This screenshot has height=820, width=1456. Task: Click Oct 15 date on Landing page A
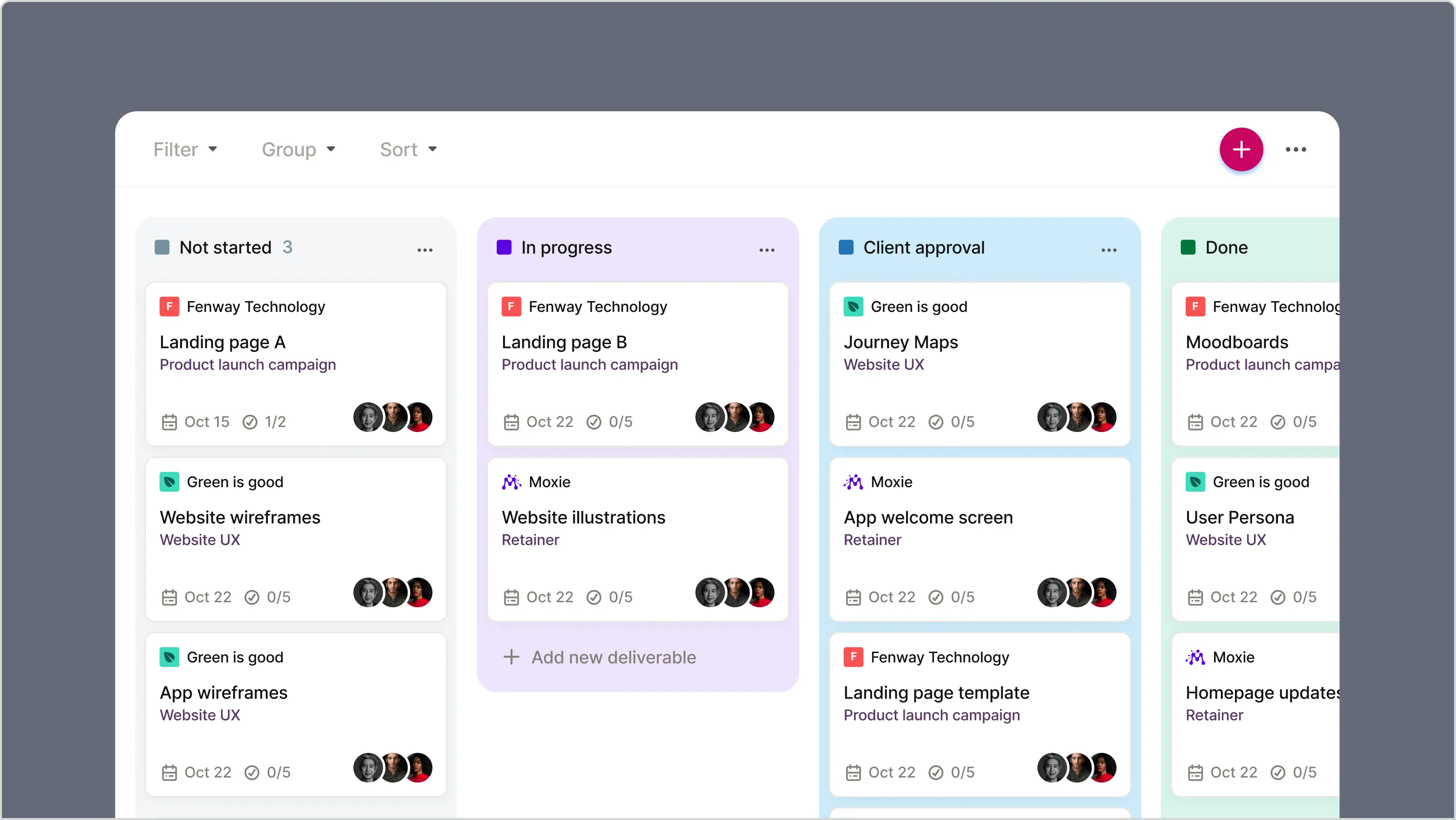click(206, 422)
